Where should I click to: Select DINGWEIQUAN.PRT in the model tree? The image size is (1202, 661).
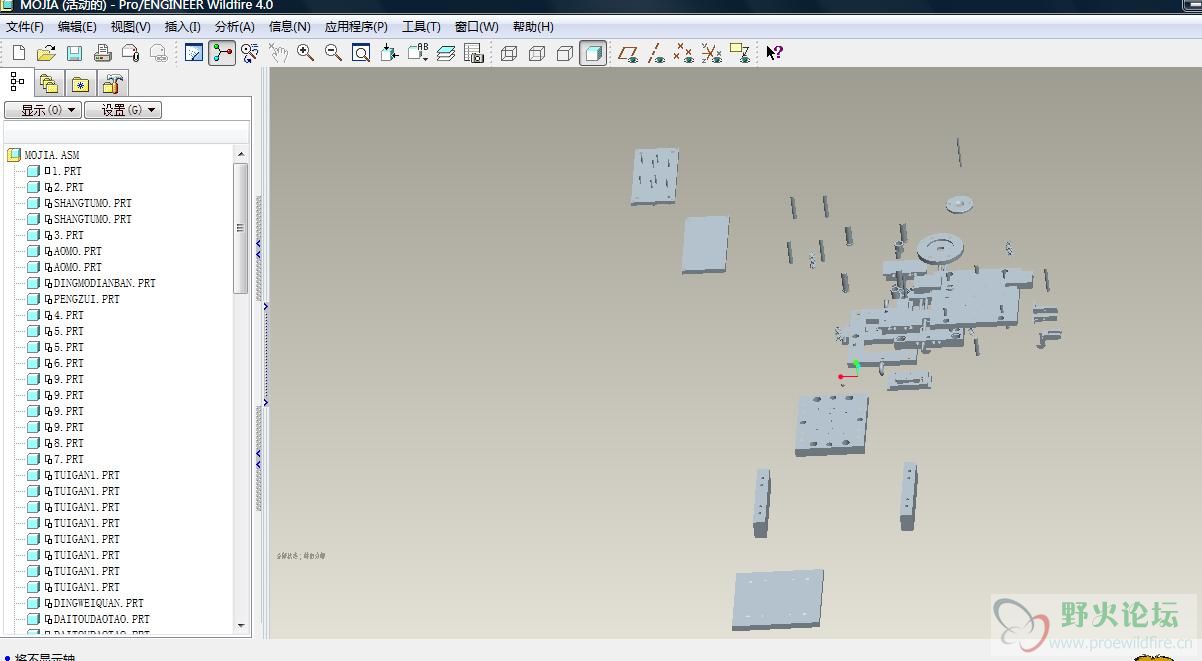(x=99, y=603)
